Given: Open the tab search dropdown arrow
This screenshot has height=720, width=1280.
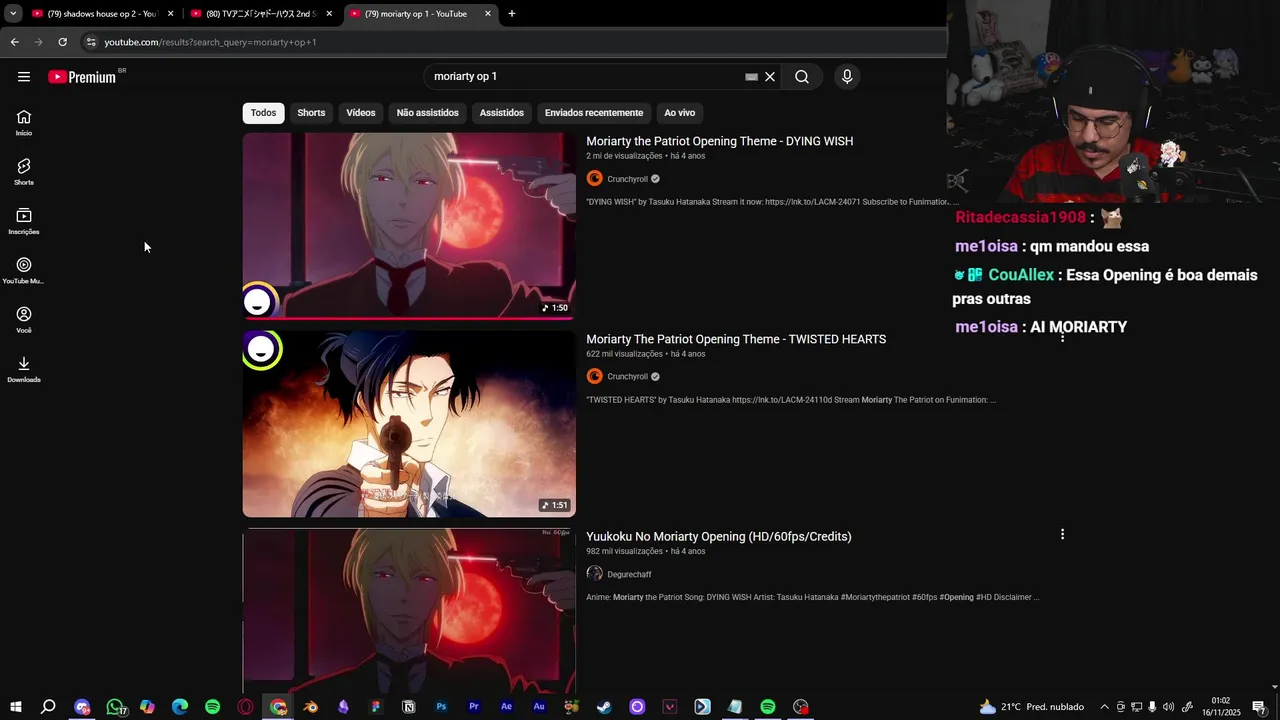Looking at the screenshot, I should 12,14.
